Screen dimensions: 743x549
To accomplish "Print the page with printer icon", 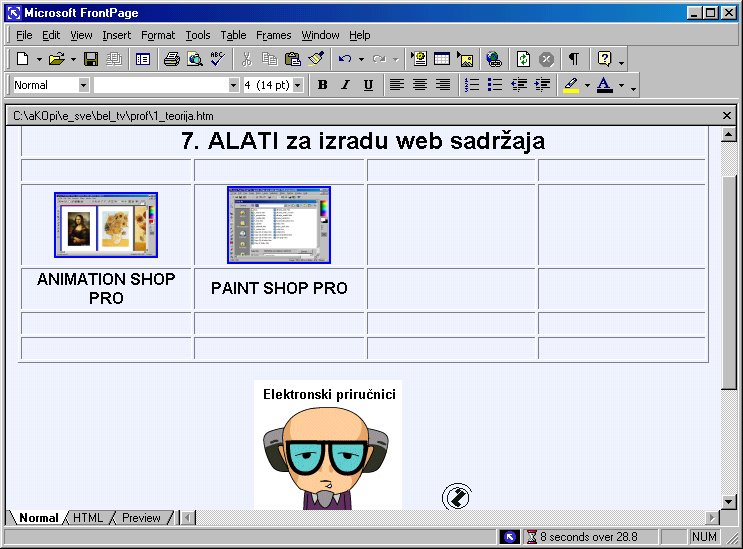I will pyautogui.click(x=172, y=59).
